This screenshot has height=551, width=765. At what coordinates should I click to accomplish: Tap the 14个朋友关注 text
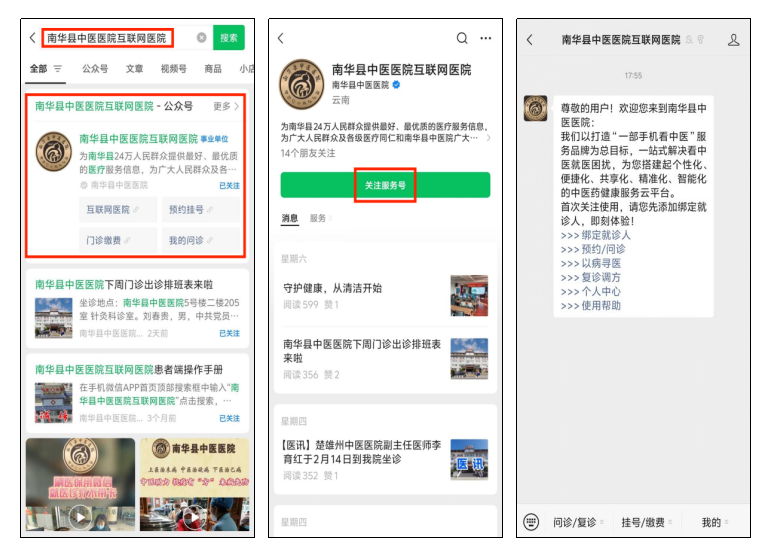[308, 153]
